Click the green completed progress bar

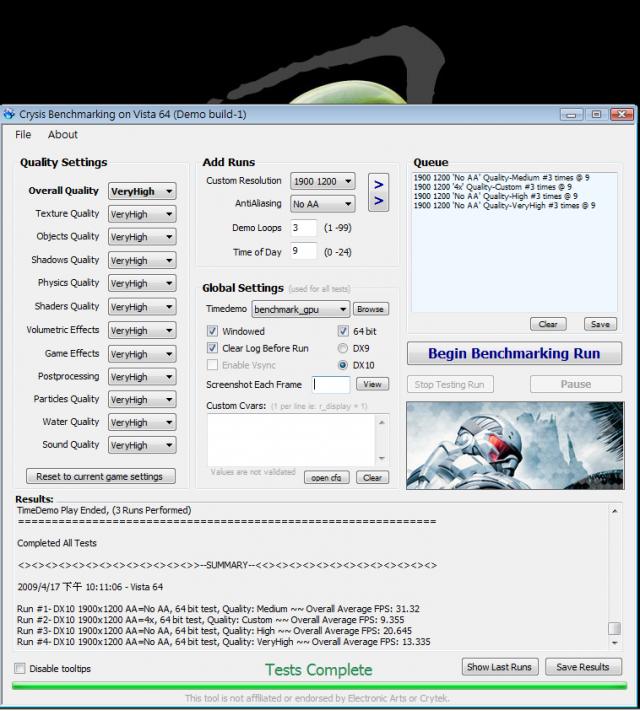click(319, 687)
